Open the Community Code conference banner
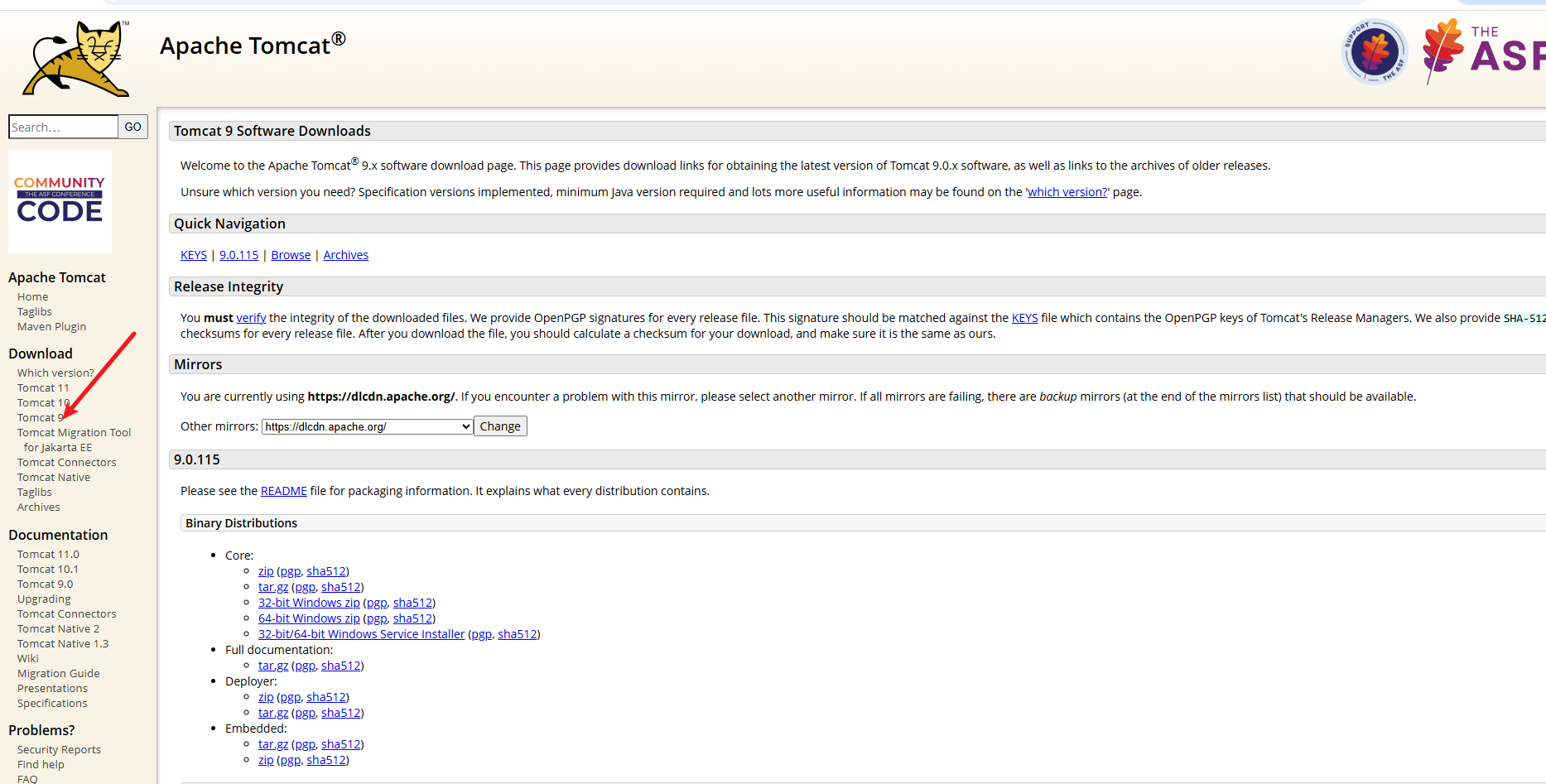Screen dimensions: 1546x784 click(60, 201)
